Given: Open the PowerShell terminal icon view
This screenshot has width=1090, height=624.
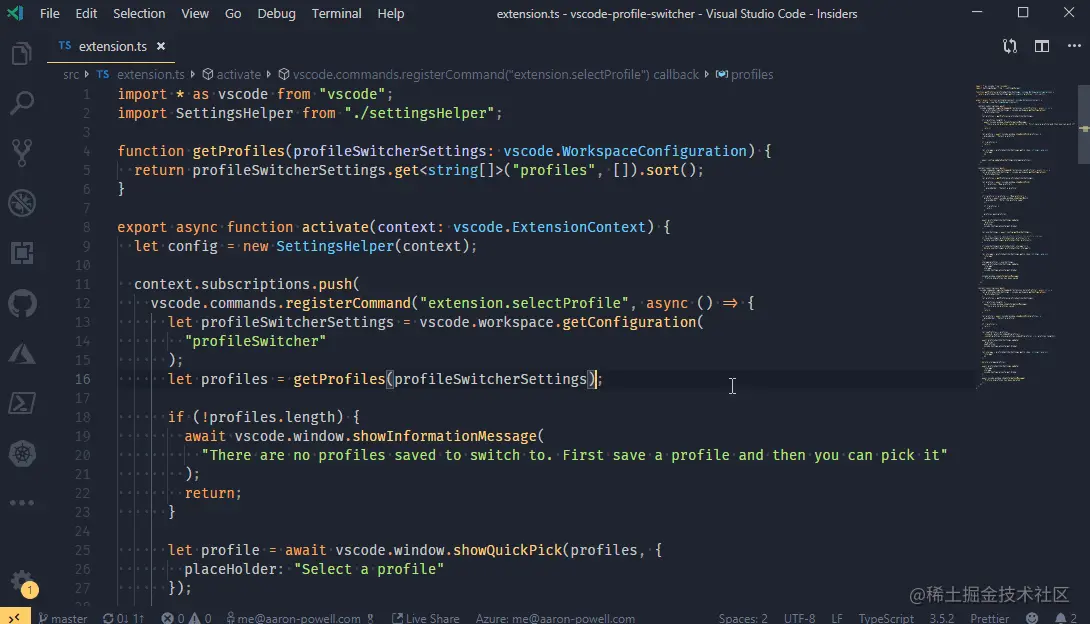Looking at the screenshot, I should pos(22,403).
